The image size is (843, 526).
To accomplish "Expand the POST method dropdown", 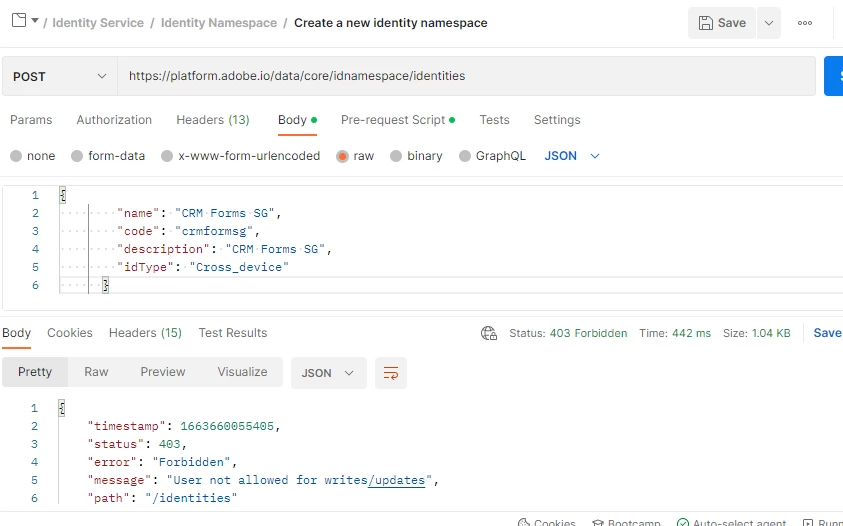I will click(59, 76).
